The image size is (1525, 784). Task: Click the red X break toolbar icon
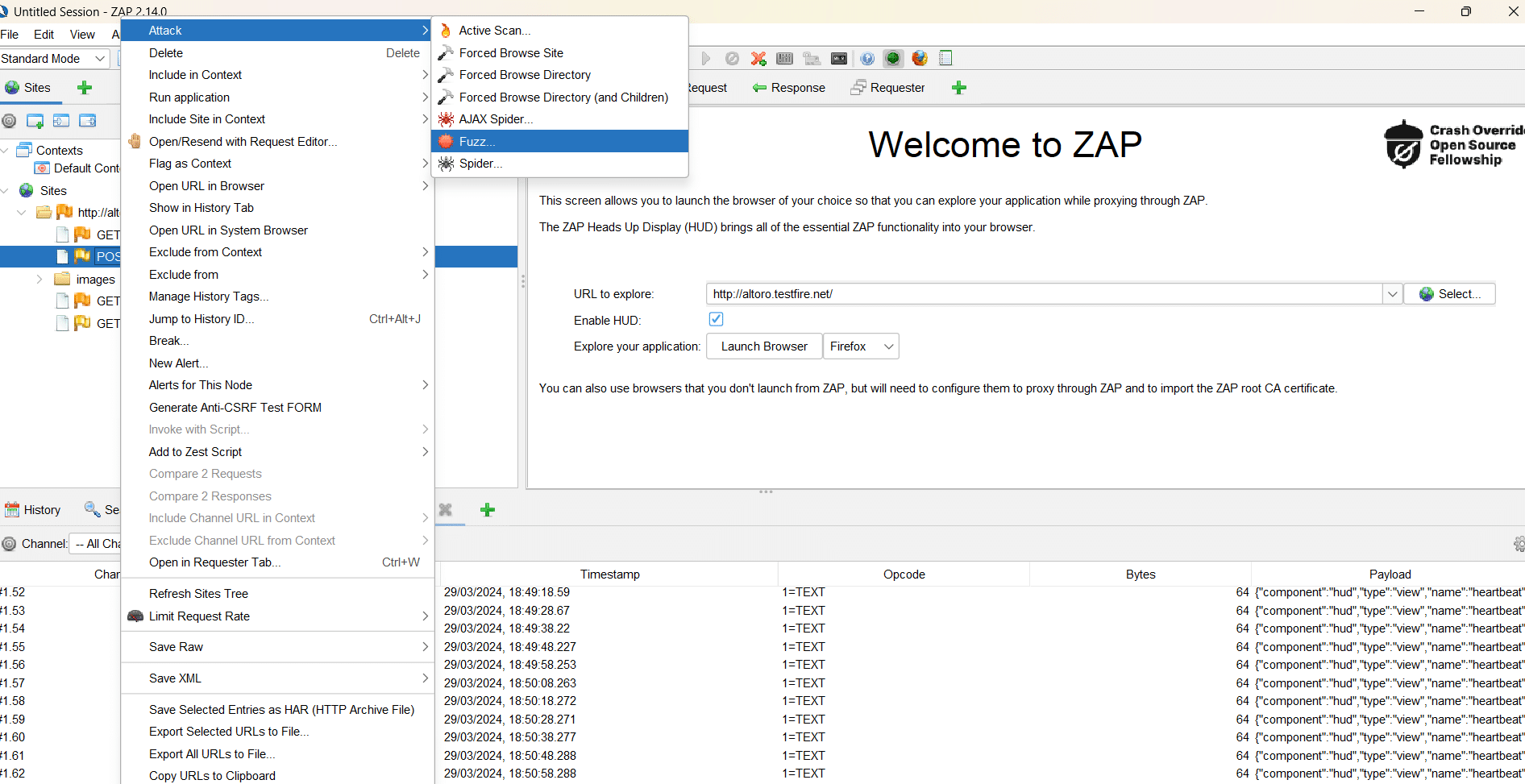(x=758, y=58)
